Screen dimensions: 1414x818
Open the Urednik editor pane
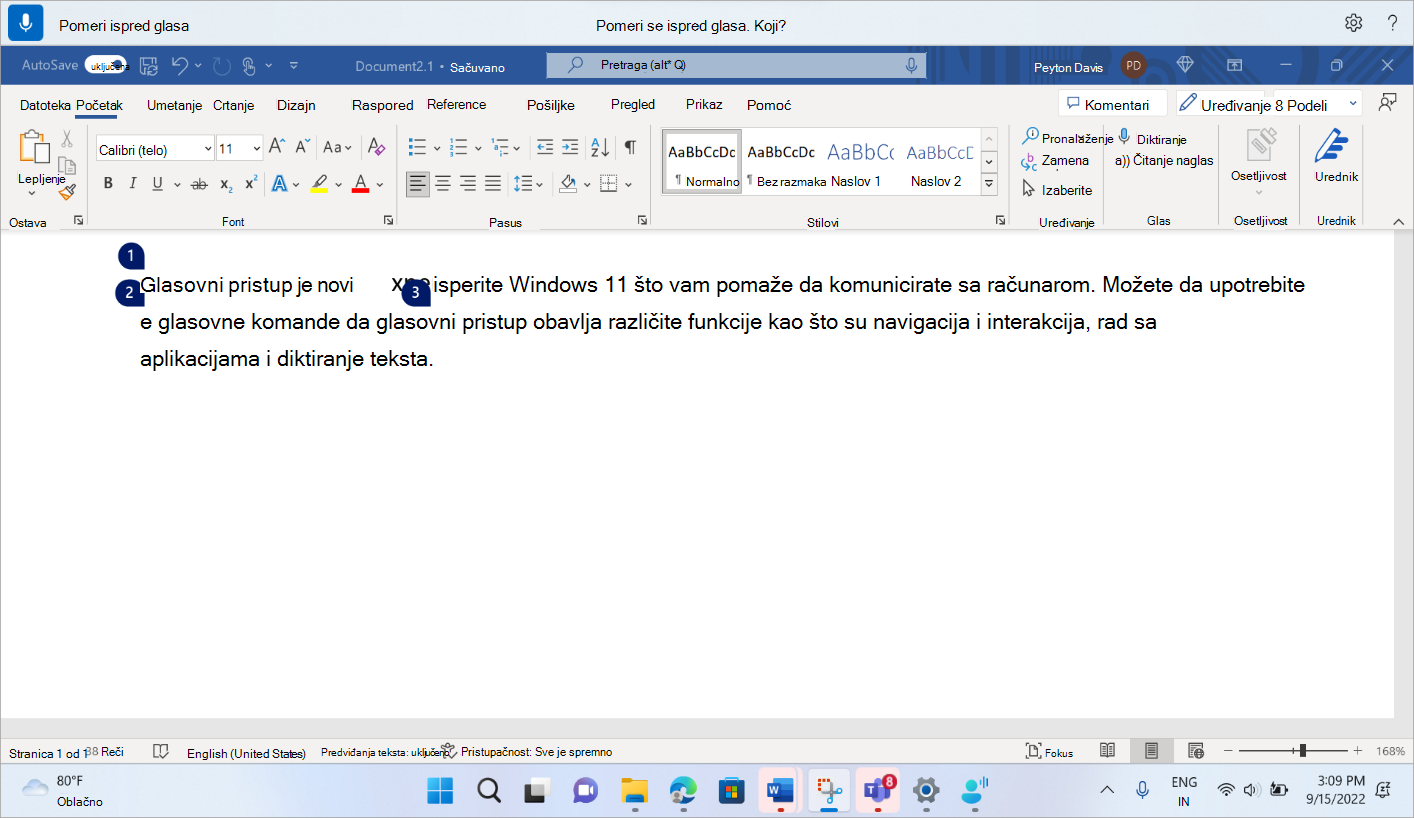tap(1336, 156)
